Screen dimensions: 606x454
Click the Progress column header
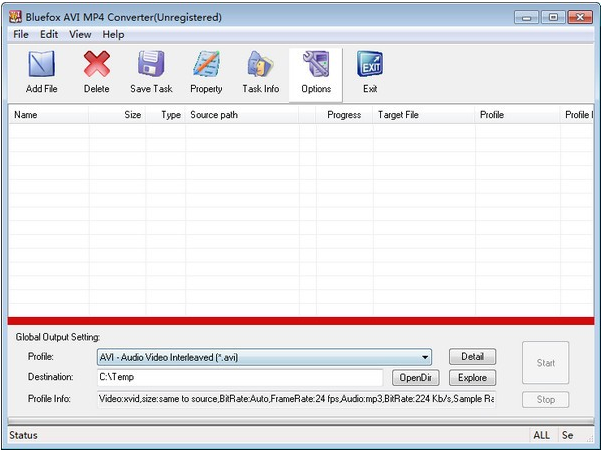click(x=344, y=115)
